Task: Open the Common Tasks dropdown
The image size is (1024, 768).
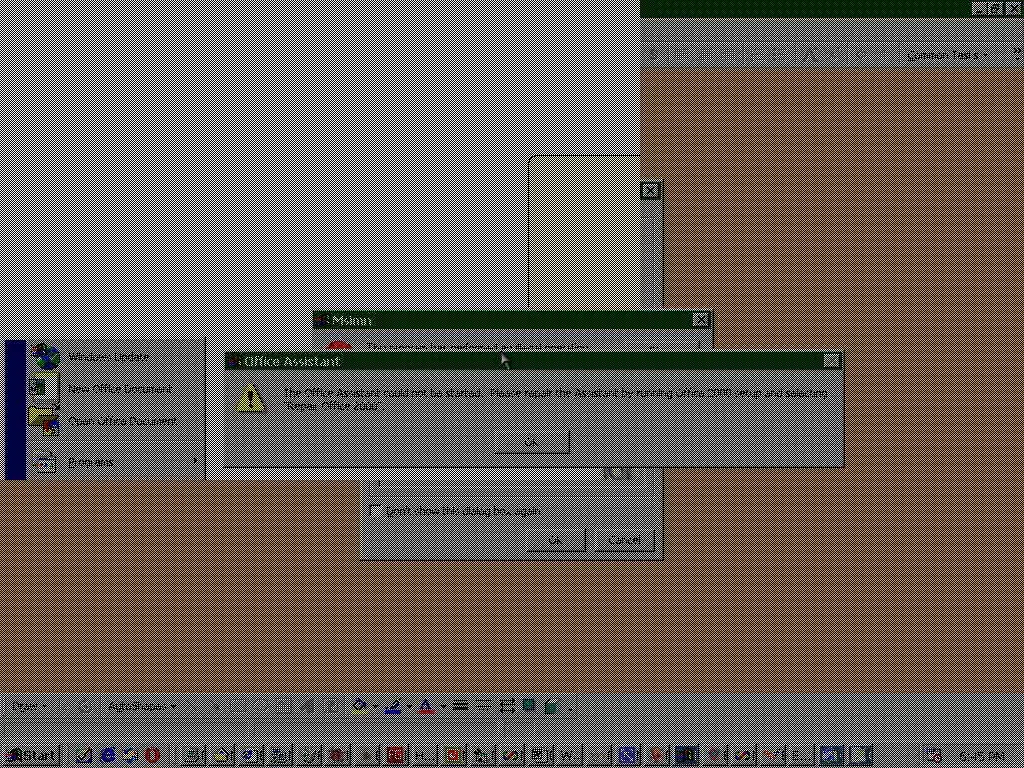Action: [x=947, y=55]
